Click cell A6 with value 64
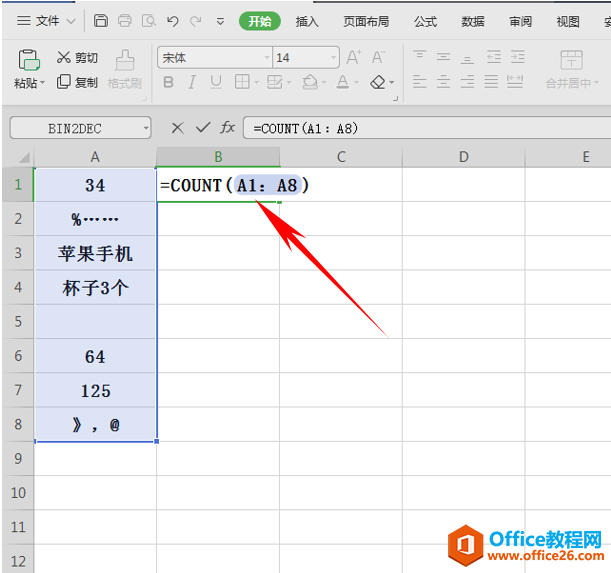Viewport: 611px width, 573px height. click(x=95, y=356)
